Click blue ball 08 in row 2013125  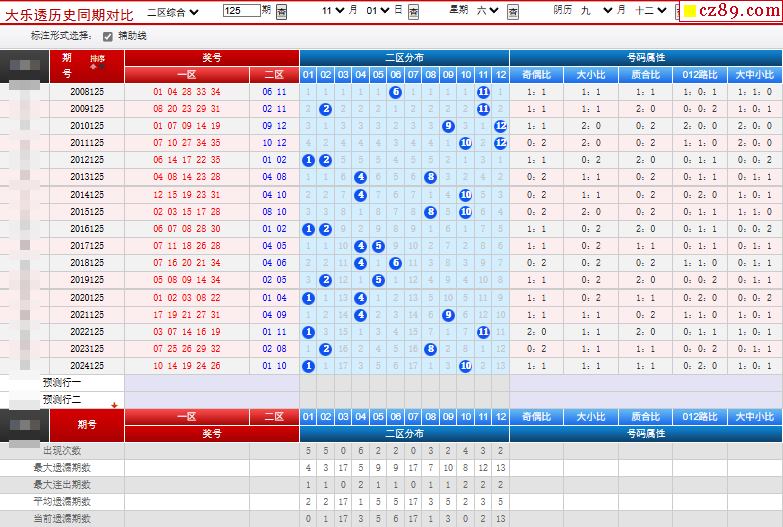coord(430,177)
